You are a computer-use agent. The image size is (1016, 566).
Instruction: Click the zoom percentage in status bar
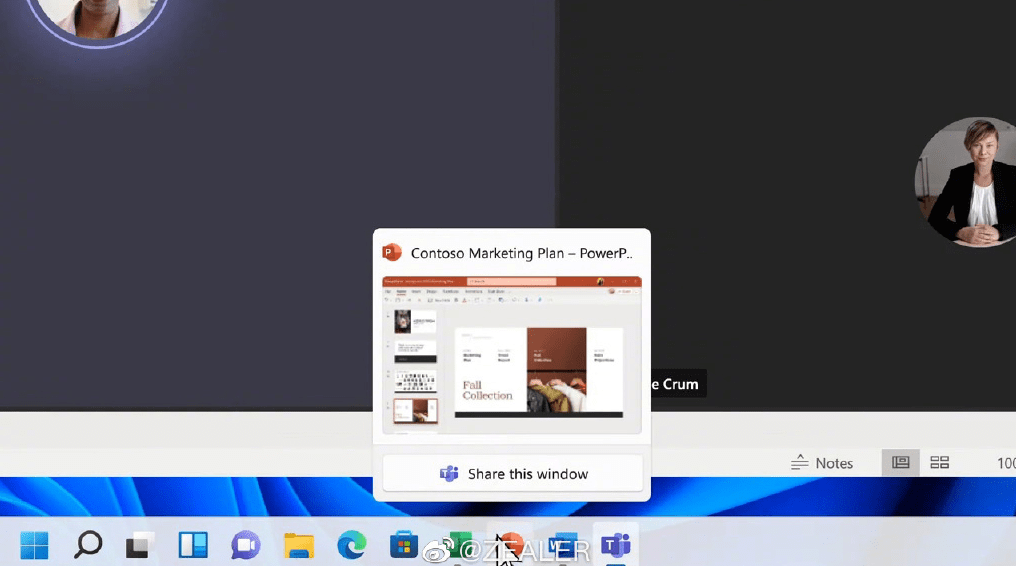[1005, 463]
